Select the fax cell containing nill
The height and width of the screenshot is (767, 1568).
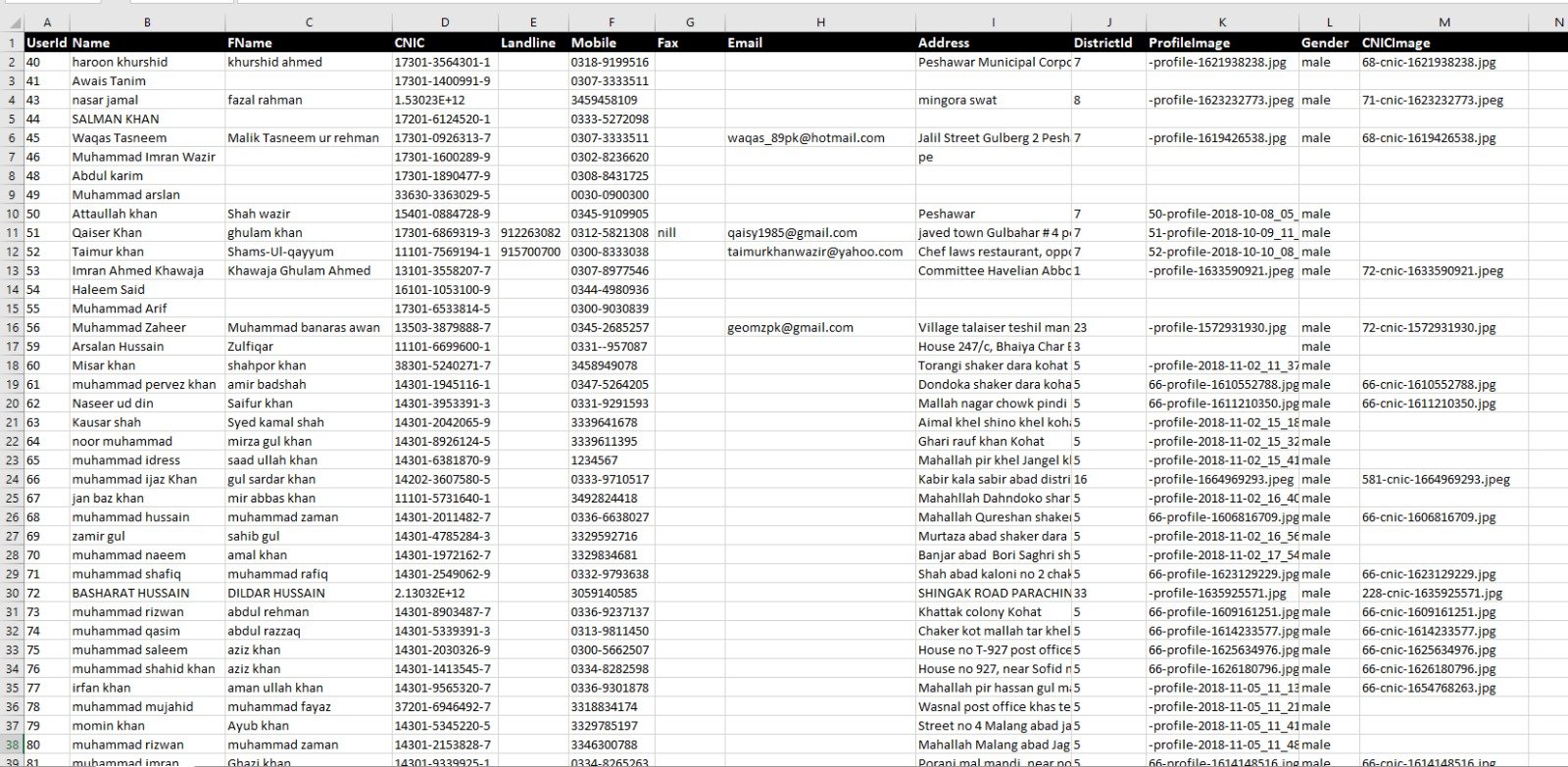[690, 232]
